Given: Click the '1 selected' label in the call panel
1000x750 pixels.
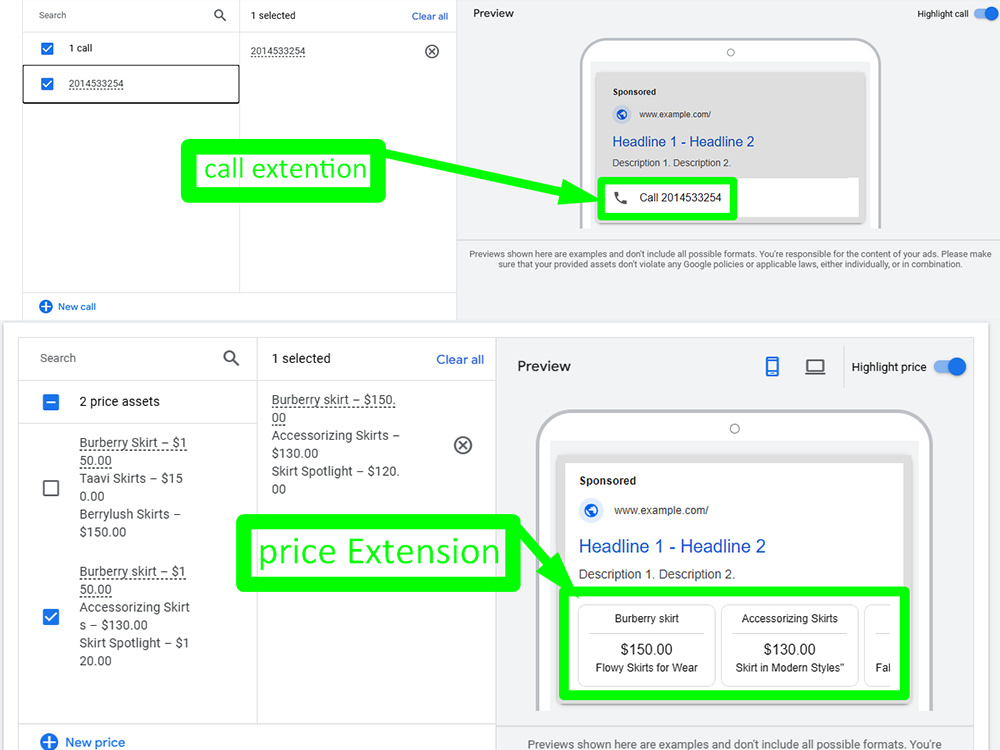Looking at the screenshot, I should click(273, 15).
